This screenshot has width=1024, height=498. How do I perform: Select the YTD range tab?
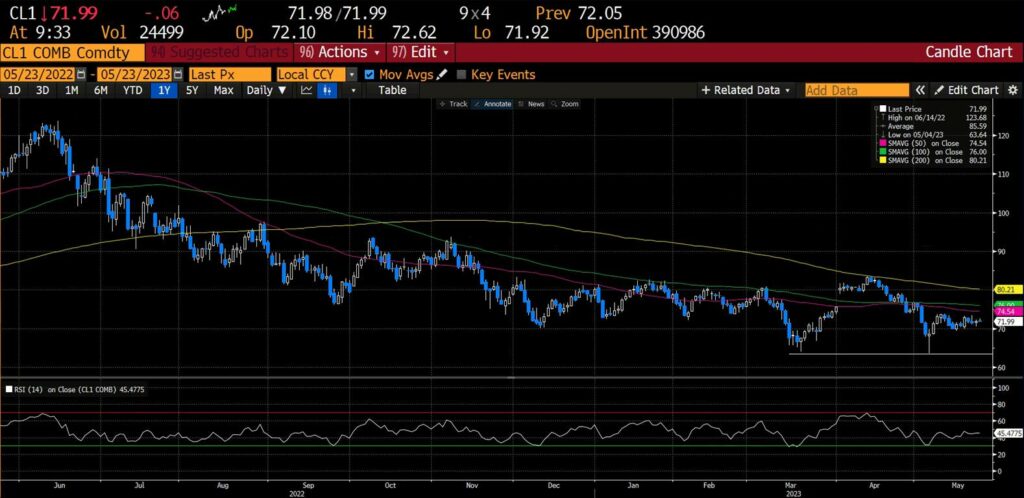tap(133, 91)
